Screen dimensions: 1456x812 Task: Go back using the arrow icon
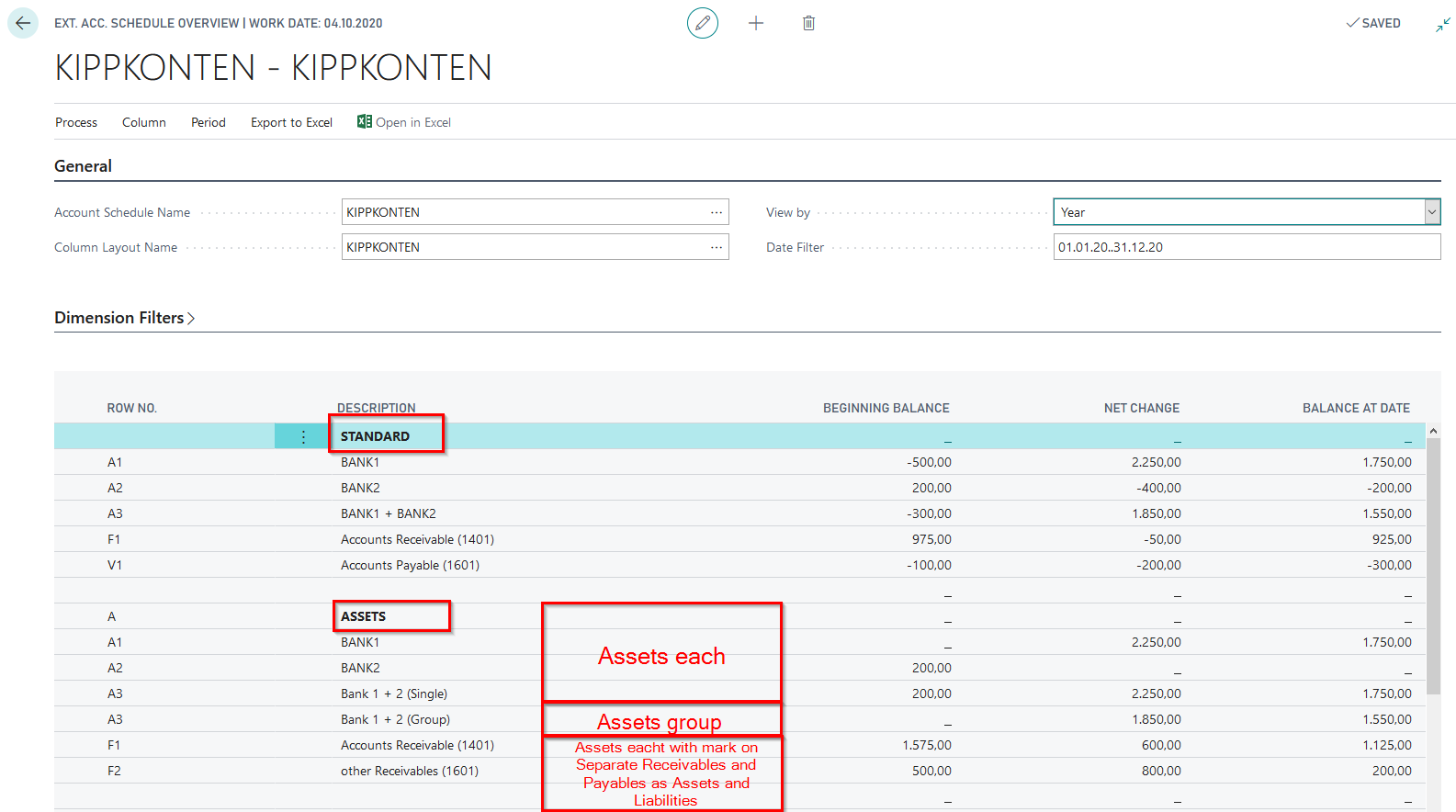coord(23,23)
